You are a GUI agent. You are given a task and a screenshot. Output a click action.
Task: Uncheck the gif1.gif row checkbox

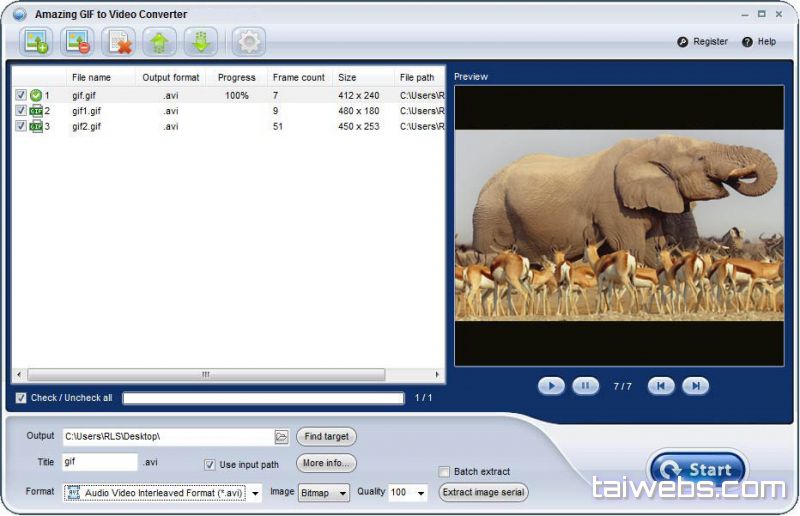point(21,111)
